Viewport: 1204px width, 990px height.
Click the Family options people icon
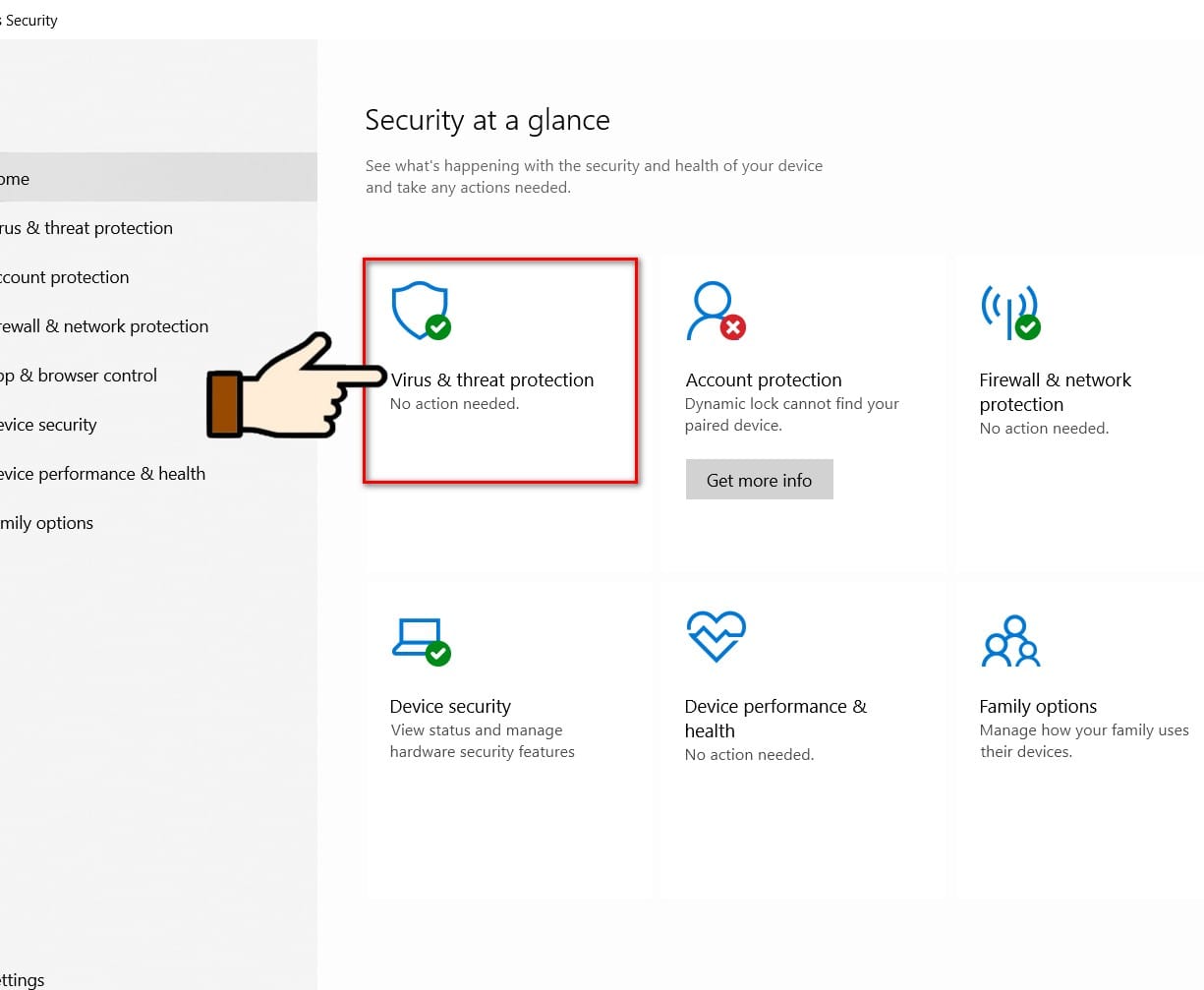1010,641
